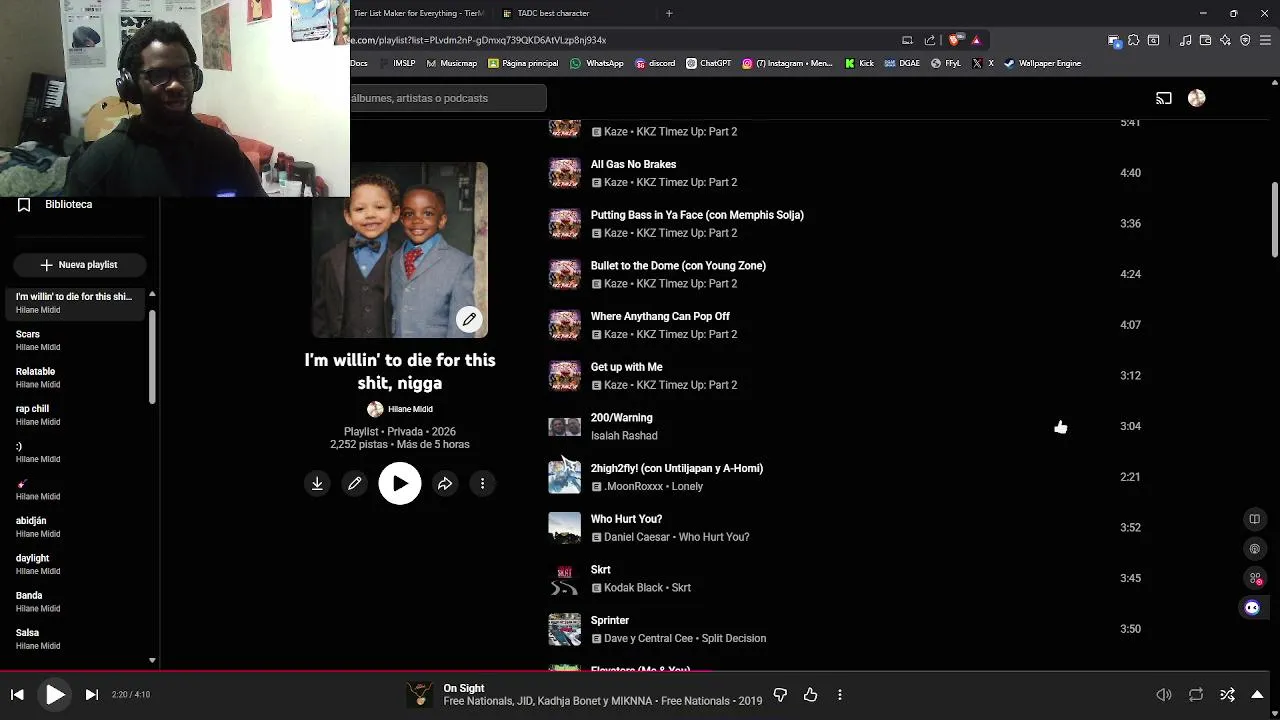Open browser extensions puzzle icon

1133,40
